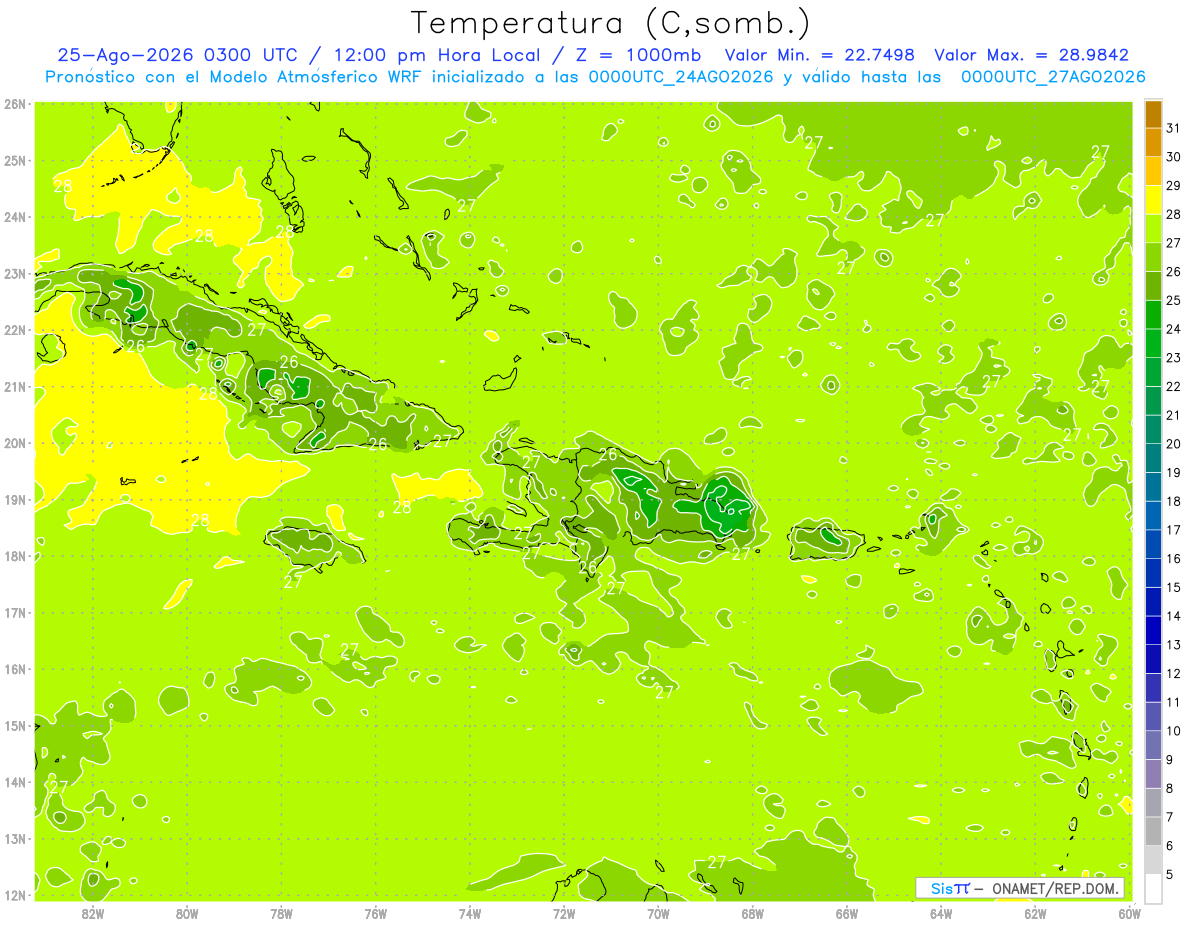This screenshot has width=1200, height=927.
Task: Click the '70W' longitude axis label
Action: (x=658, y=913)
